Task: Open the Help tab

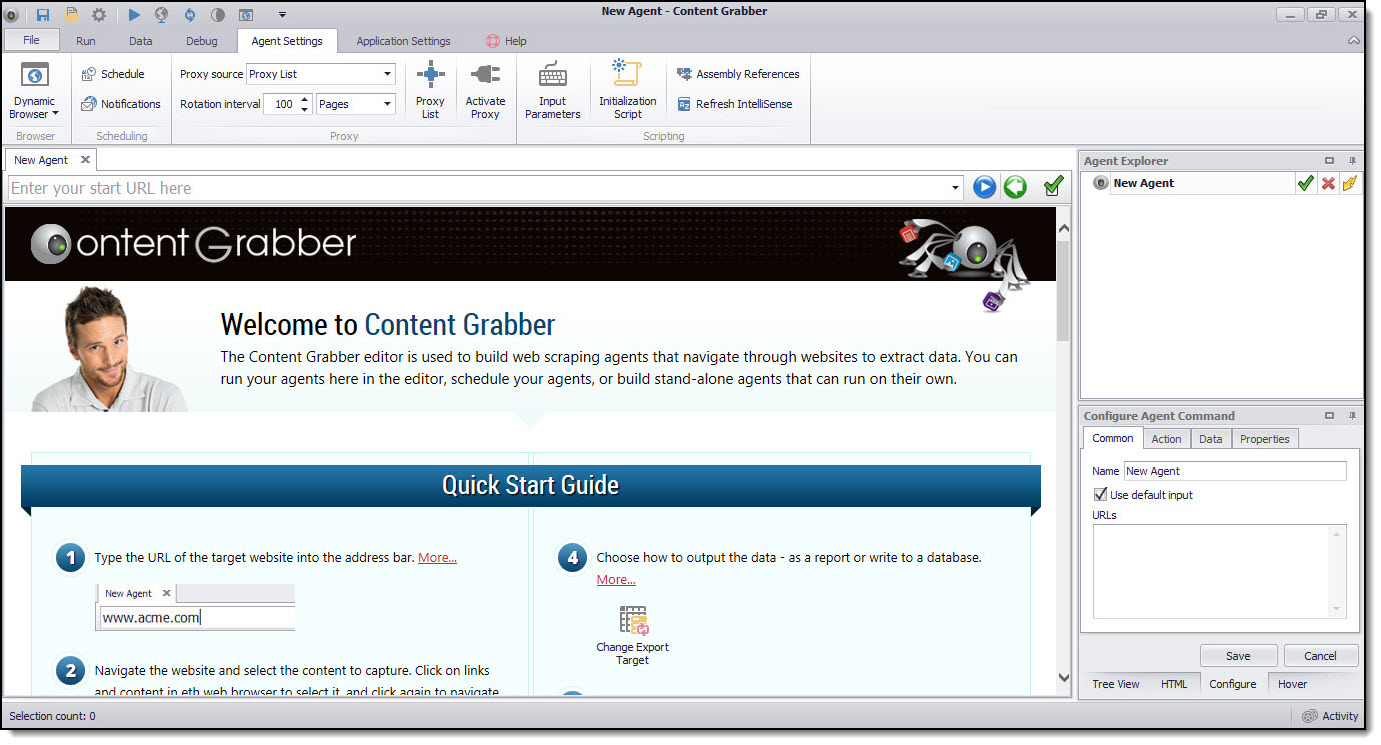Action: 506,41
